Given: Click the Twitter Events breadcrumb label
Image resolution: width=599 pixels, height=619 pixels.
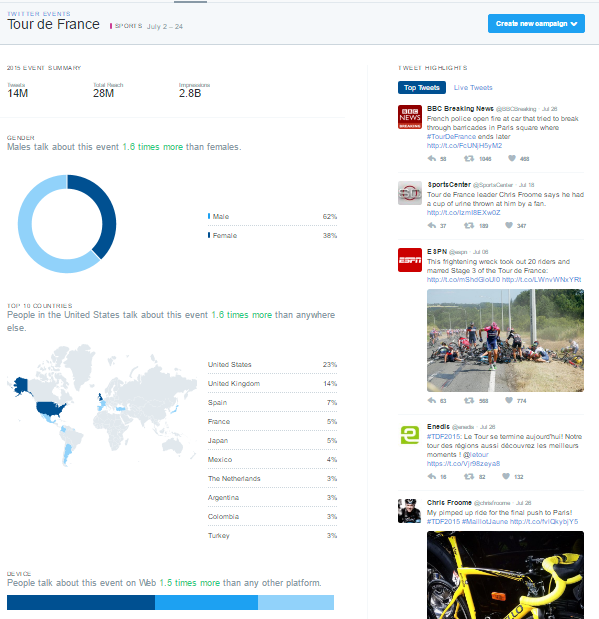Looking at the screenshot, I should tap(39, 14).
